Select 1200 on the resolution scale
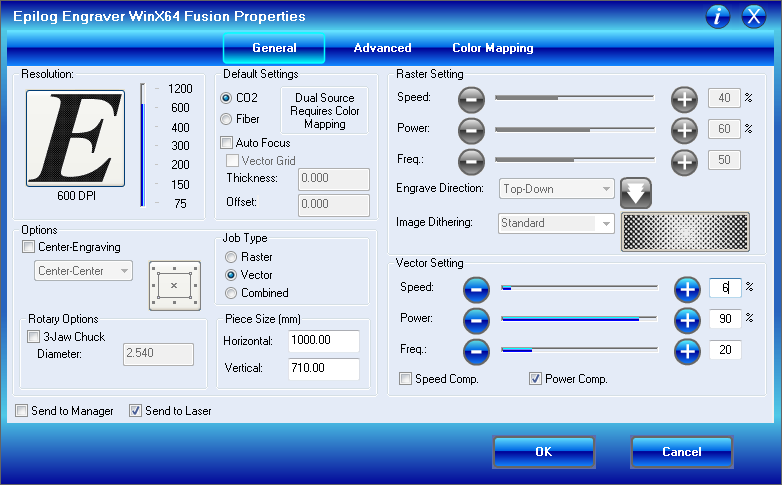782x485 pixels. pyautogui.click(x=180, y=89)
